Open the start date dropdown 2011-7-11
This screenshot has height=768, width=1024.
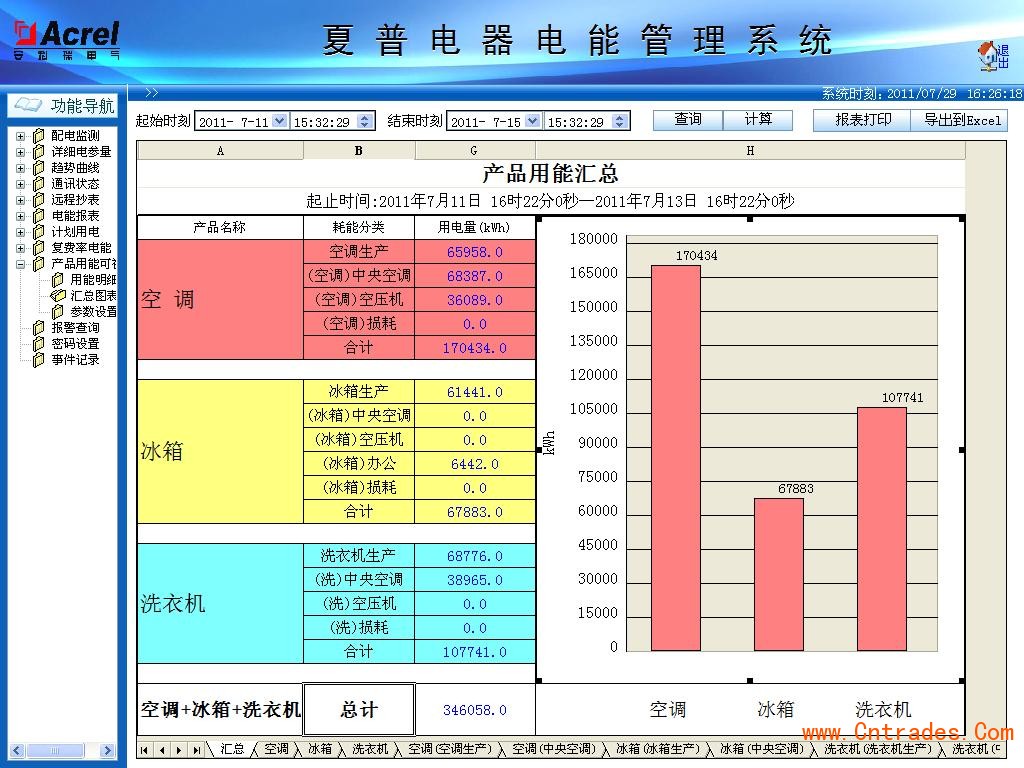point(280,121)
